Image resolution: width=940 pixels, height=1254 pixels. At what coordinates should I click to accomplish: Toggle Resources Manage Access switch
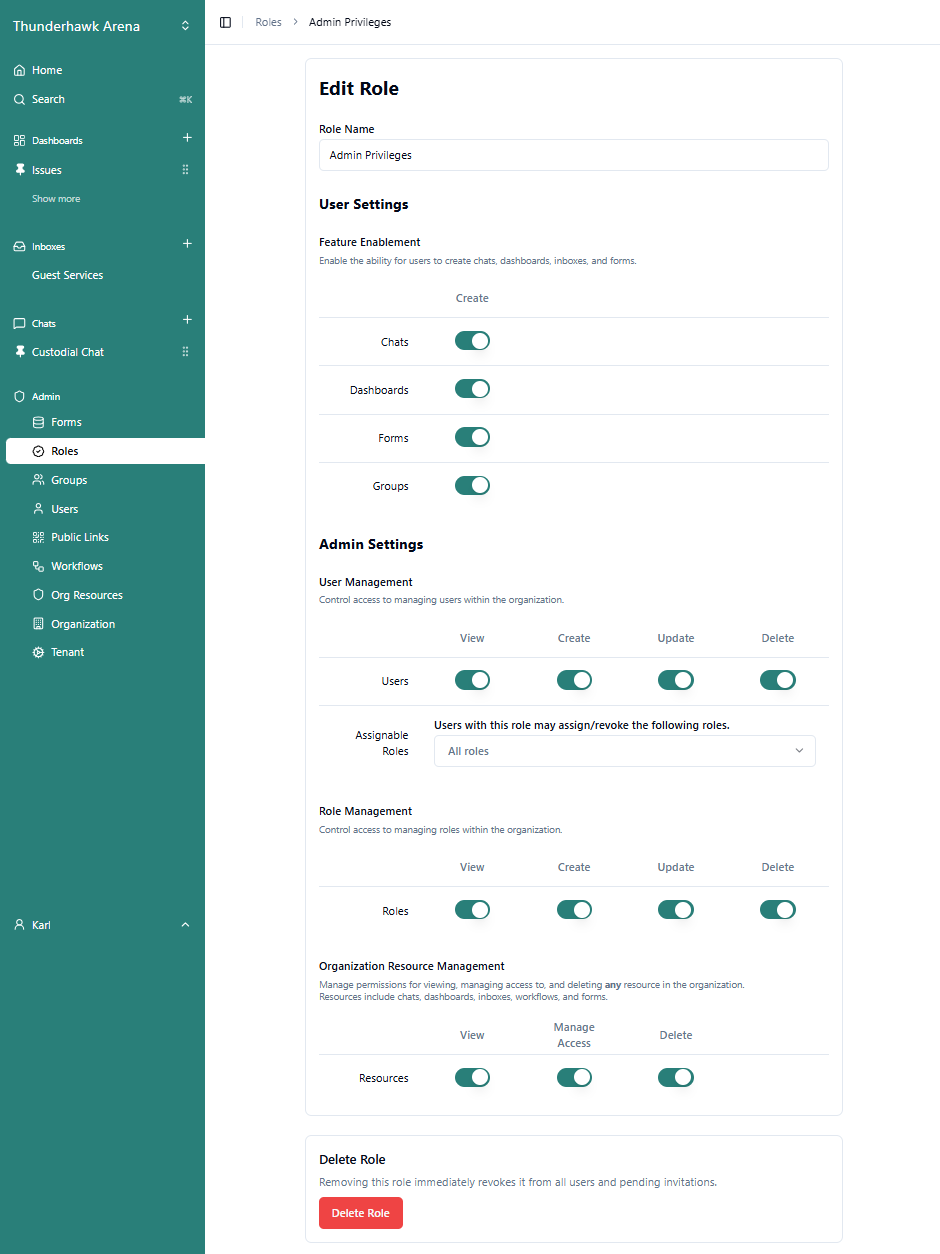pos(574,1077)
